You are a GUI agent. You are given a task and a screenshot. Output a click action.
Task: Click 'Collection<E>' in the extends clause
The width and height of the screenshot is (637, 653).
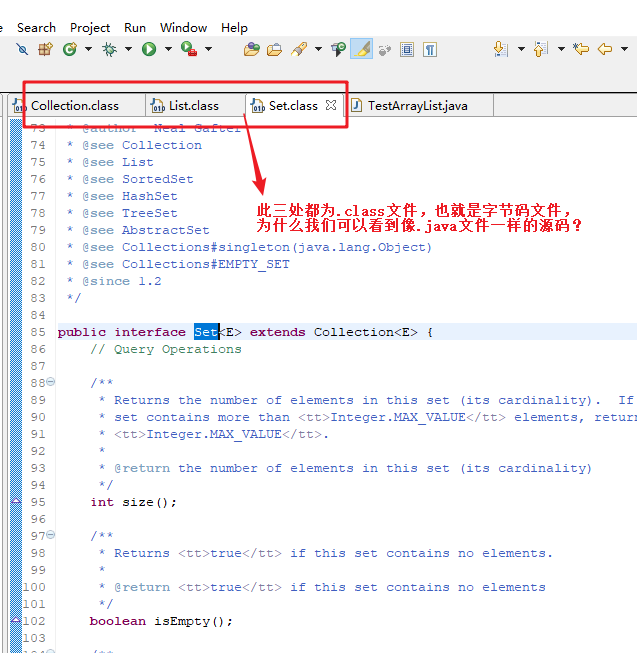coord(366,332)
